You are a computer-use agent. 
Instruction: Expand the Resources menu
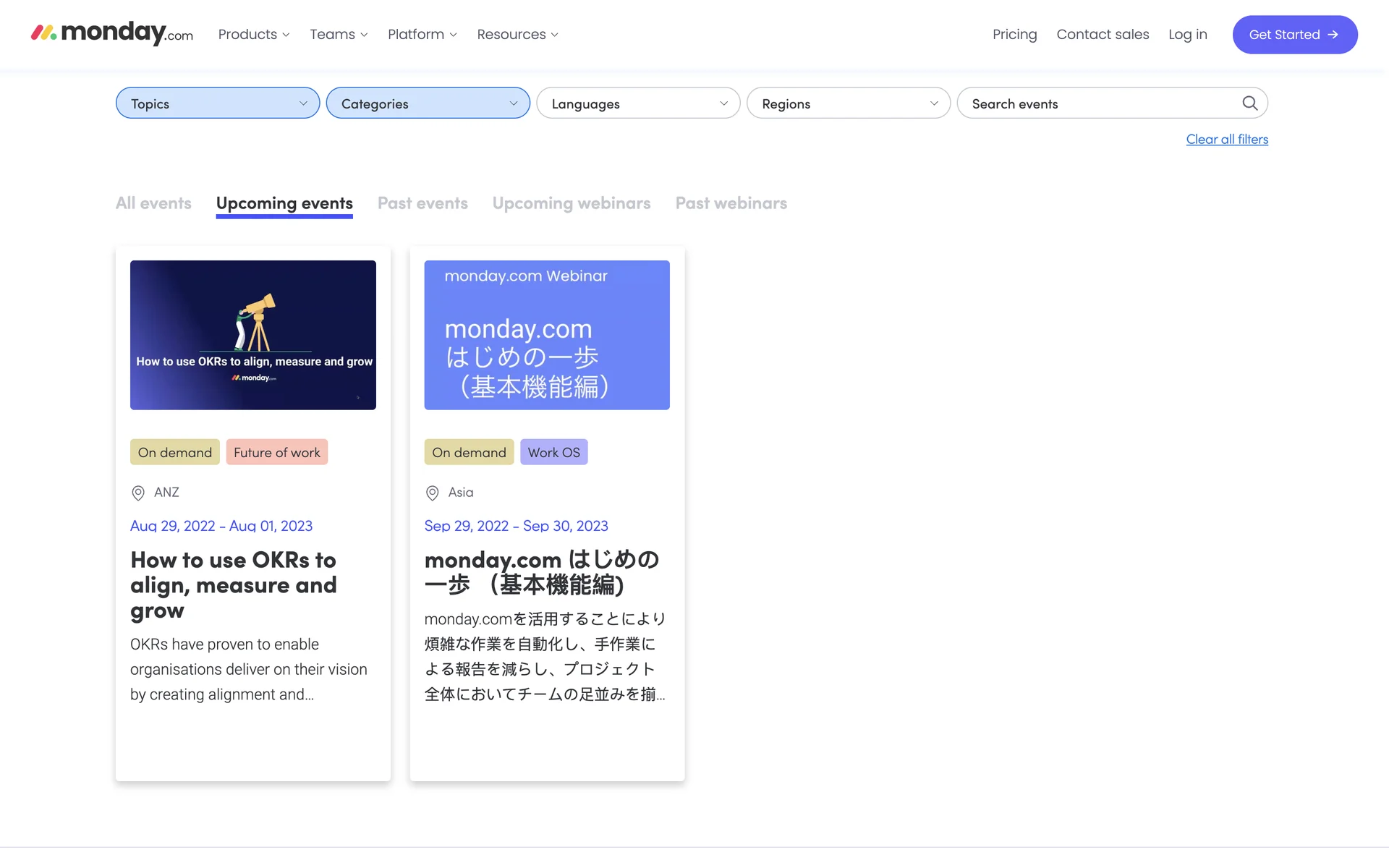tap(517, 35)
